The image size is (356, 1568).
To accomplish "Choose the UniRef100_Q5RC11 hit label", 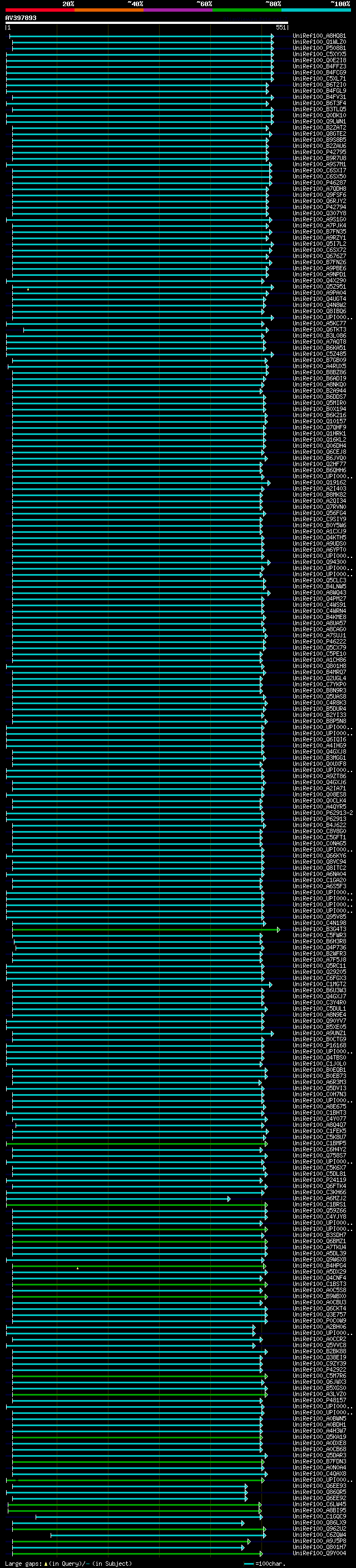I will (x=319, y=966).
